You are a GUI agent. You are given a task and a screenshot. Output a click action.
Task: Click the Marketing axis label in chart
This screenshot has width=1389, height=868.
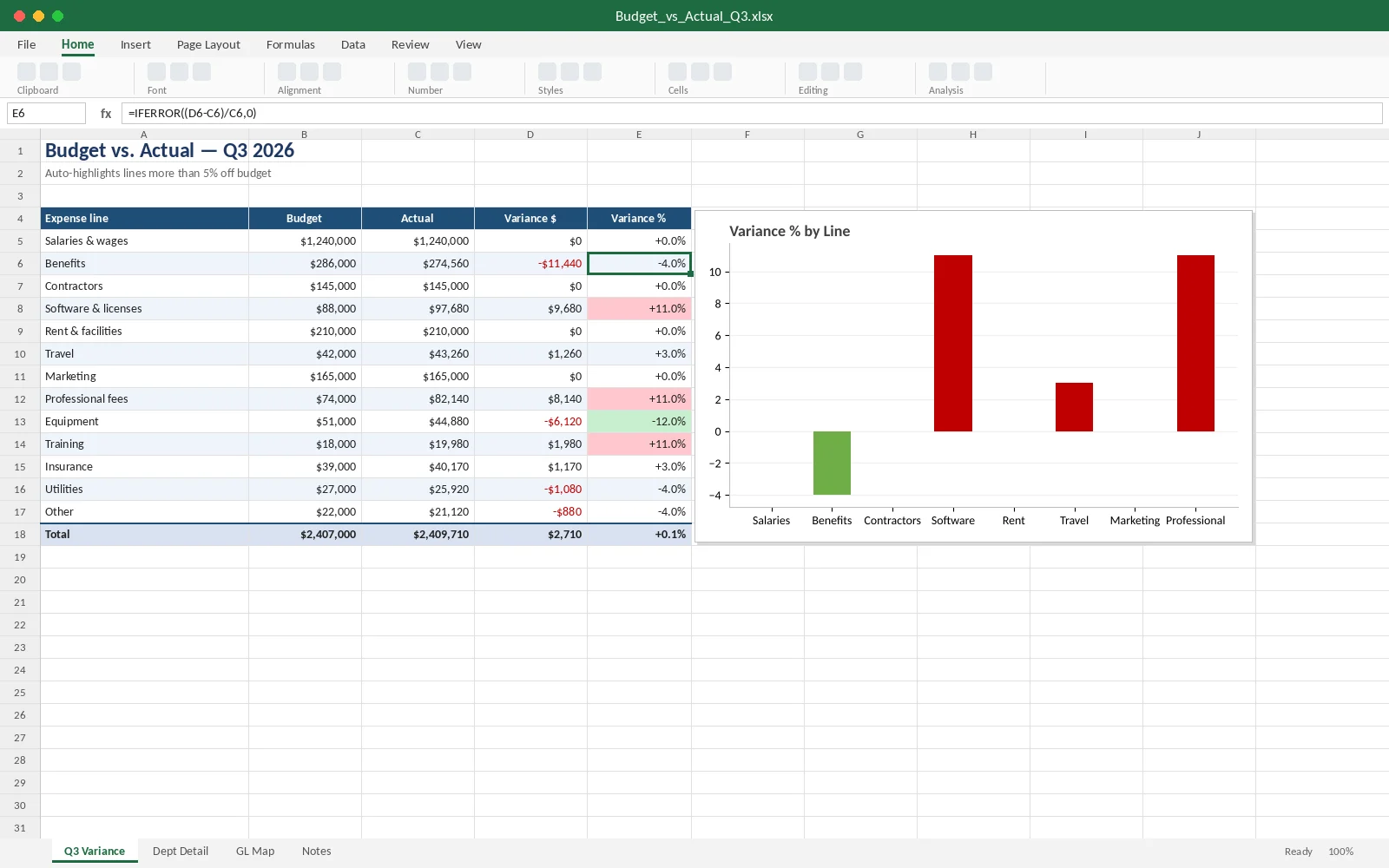(1135, 520)
